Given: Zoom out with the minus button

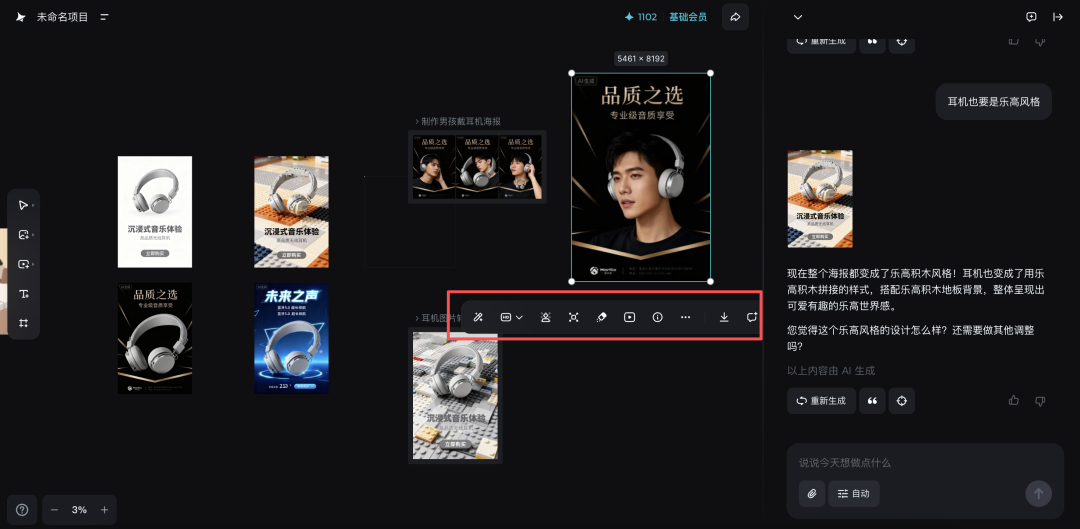Looking at the screenshot, I should (54, 510).
